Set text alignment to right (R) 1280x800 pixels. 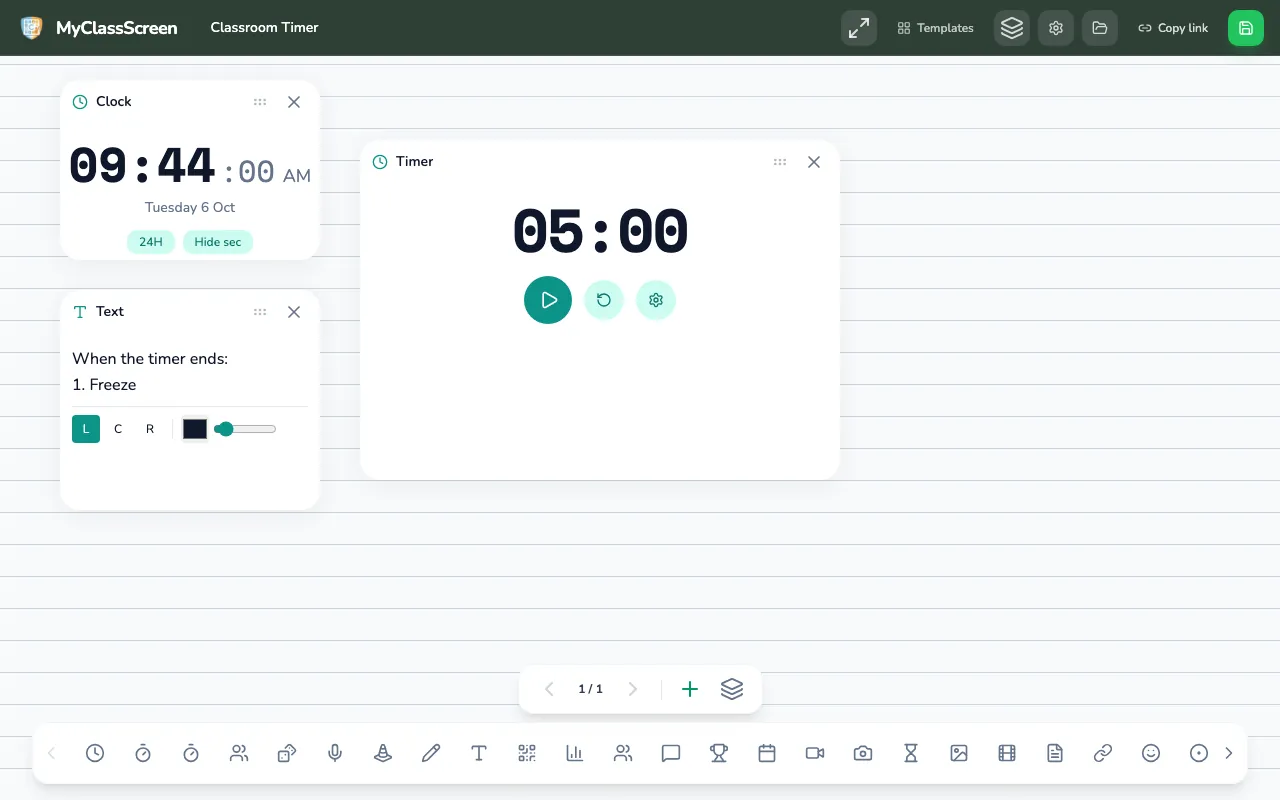[x=150, y=429]
